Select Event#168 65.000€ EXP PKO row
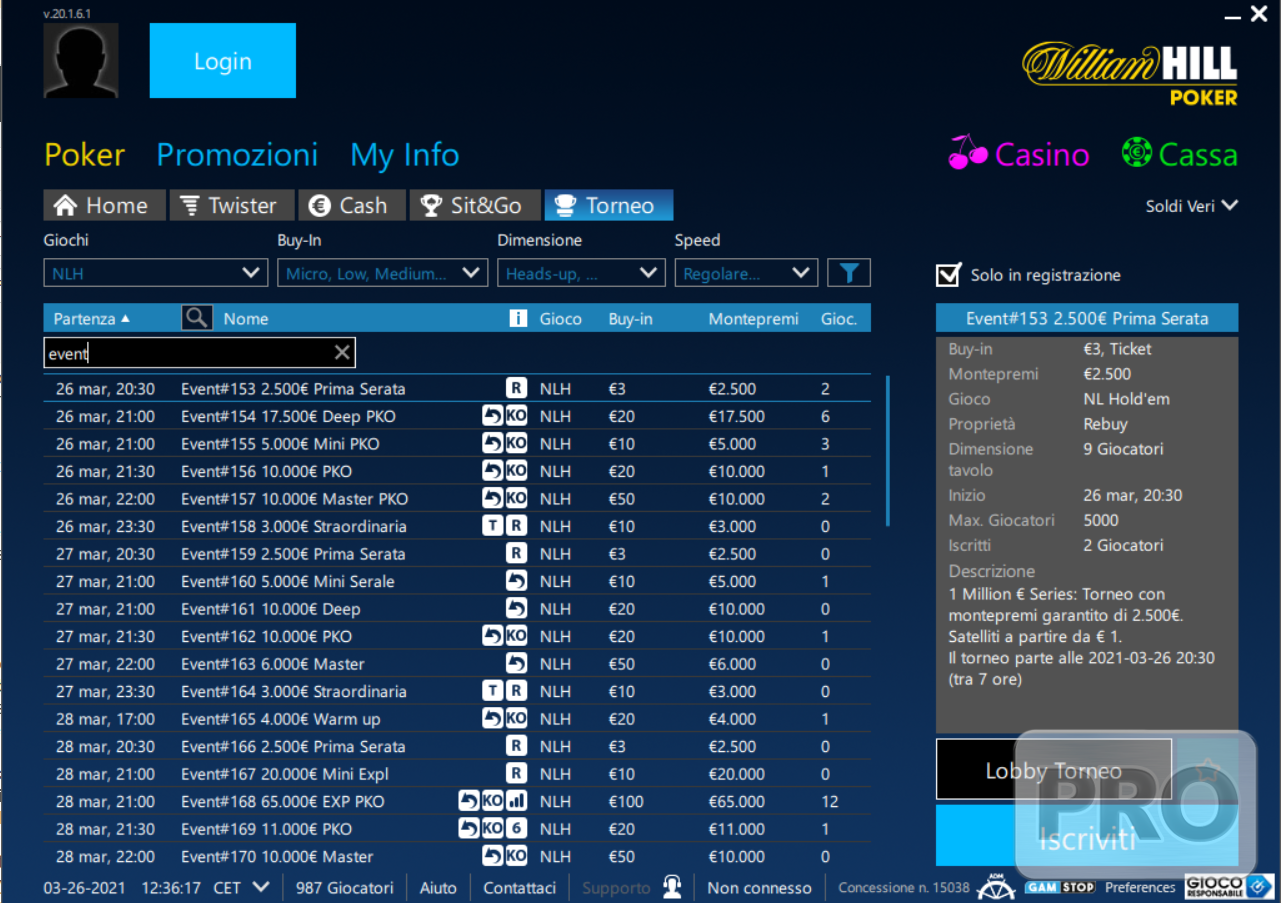The height and width of the screenshot is (903, 1281). coord(282,801)
